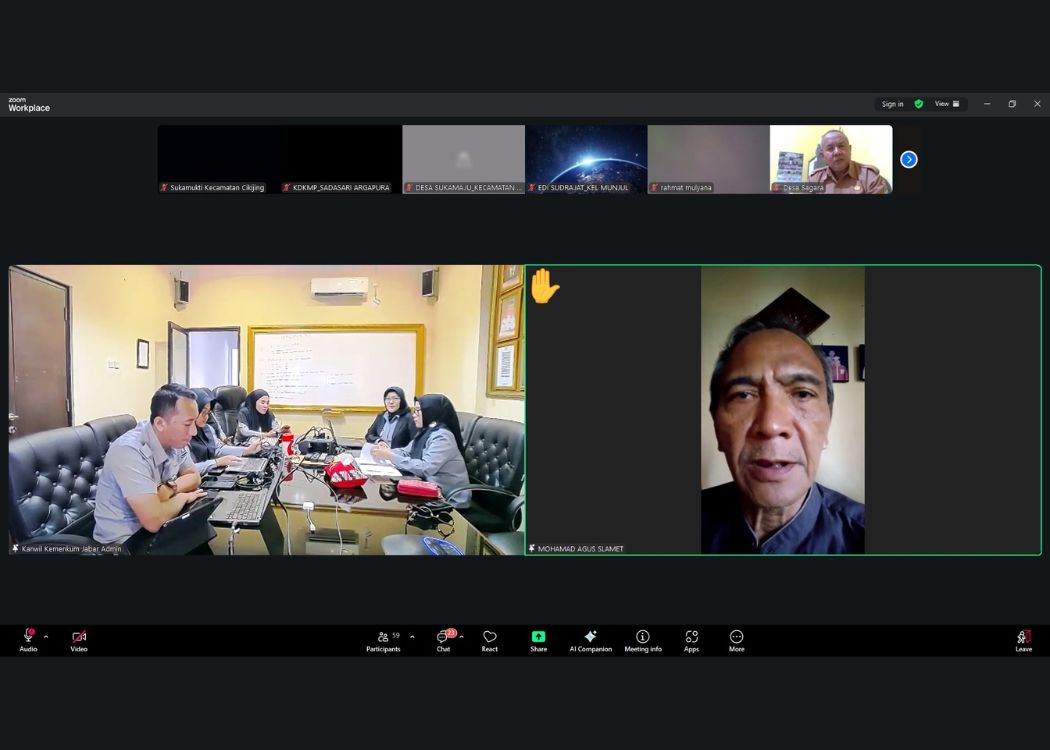Image resolution: width=1050 pixels, height=750 pixels.
Task: Open the Apps menu
Action: tap(691, 640)
